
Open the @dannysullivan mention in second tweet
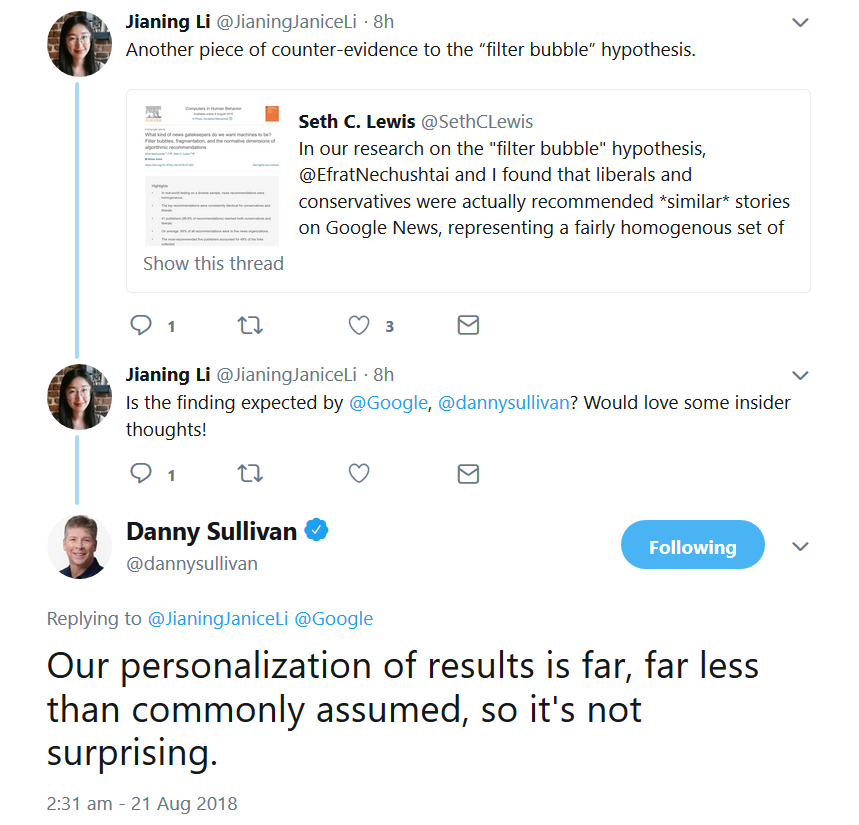coord(503,402)
